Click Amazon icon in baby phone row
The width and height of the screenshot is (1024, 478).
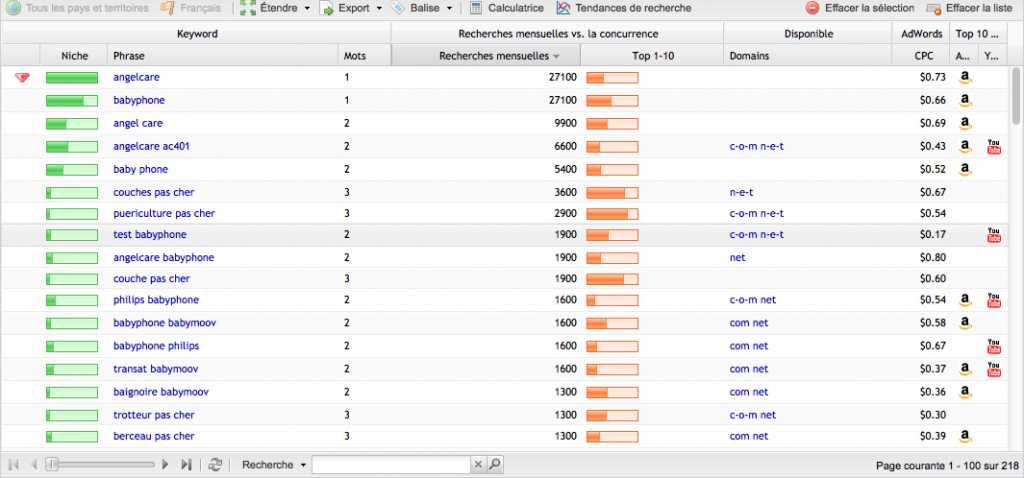coord(965,170)
